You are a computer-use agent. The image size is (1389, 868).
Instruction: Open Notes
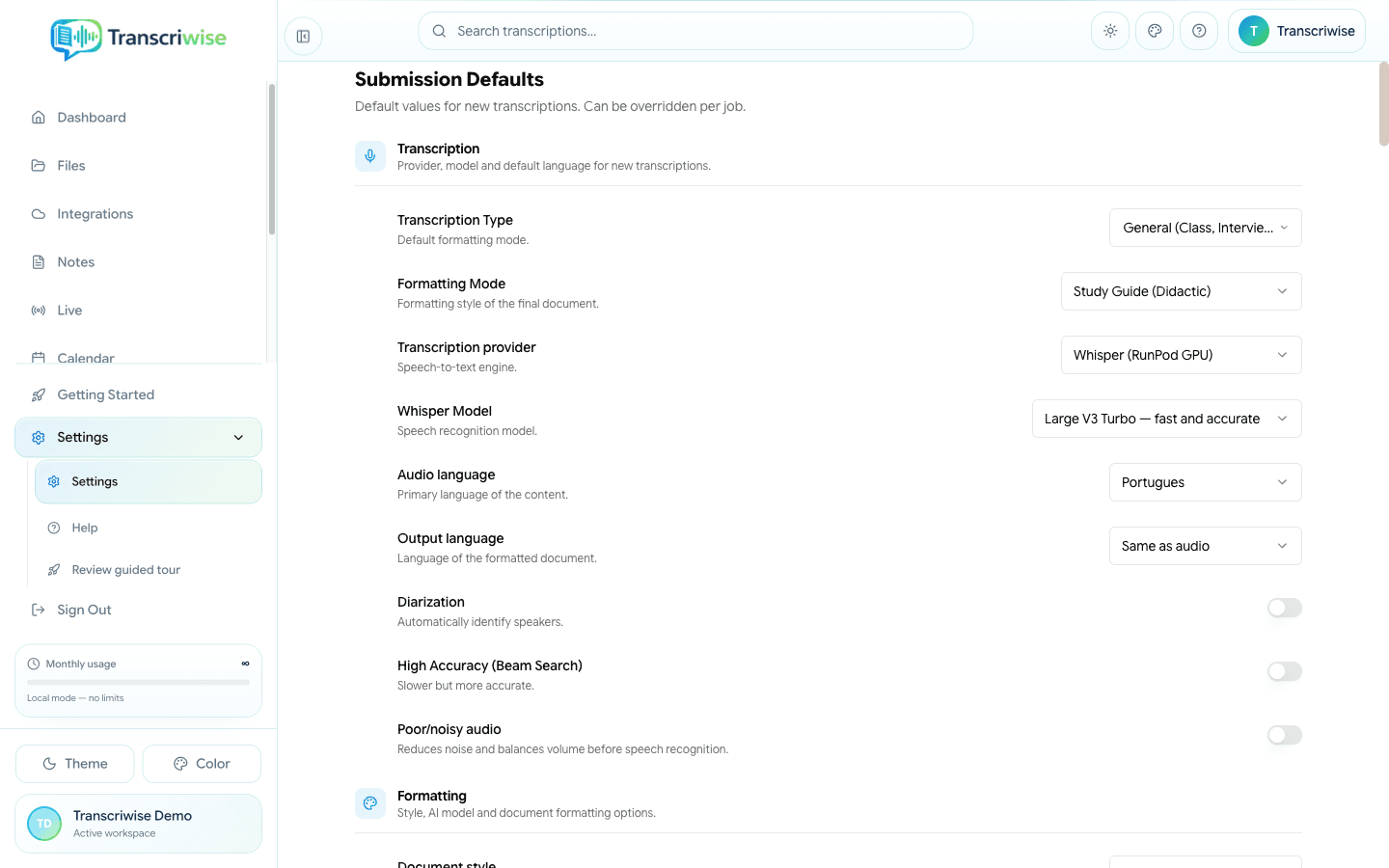[138, 262]
